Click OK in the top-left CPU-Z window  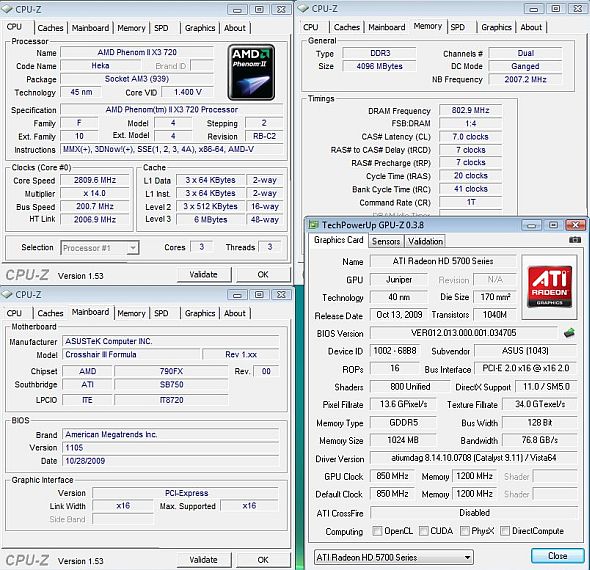[263, 275]
